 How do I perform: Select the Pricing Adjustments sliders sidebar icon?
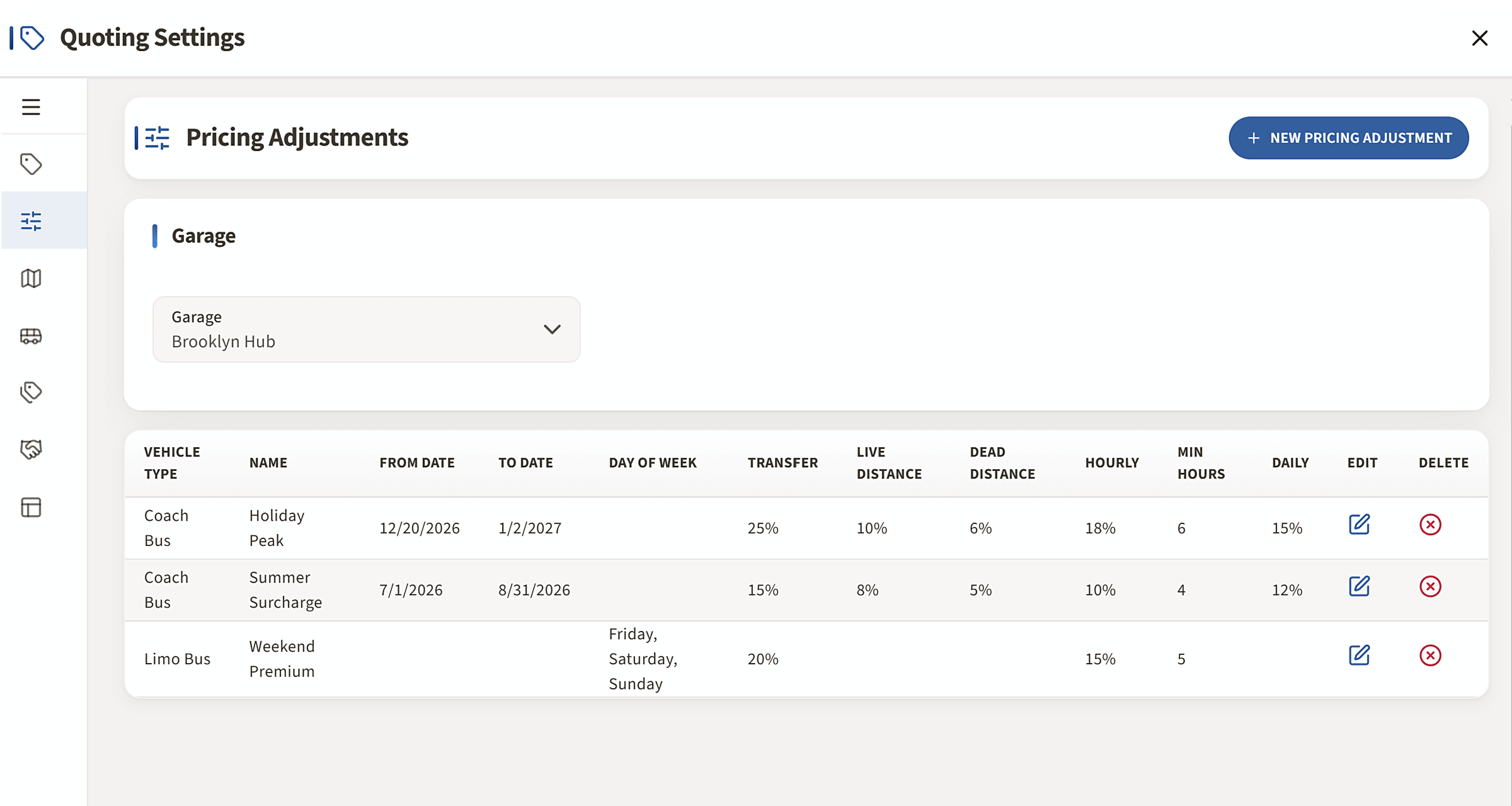31,221
